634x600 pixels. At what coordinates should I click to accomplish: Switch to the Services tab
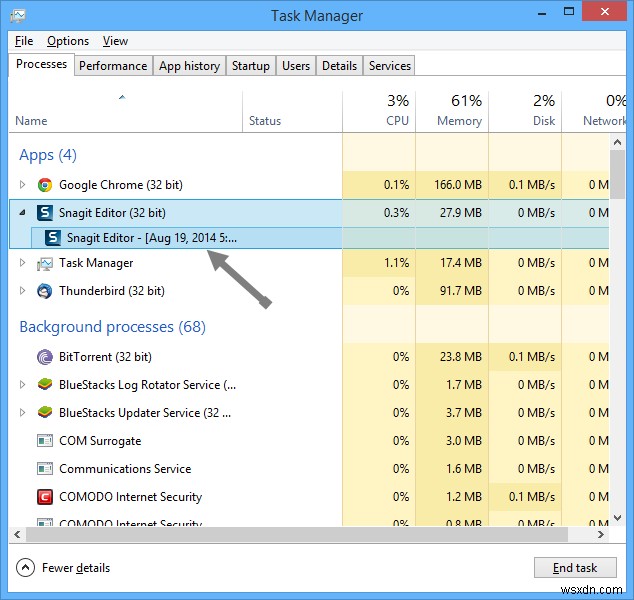point(389,65)
